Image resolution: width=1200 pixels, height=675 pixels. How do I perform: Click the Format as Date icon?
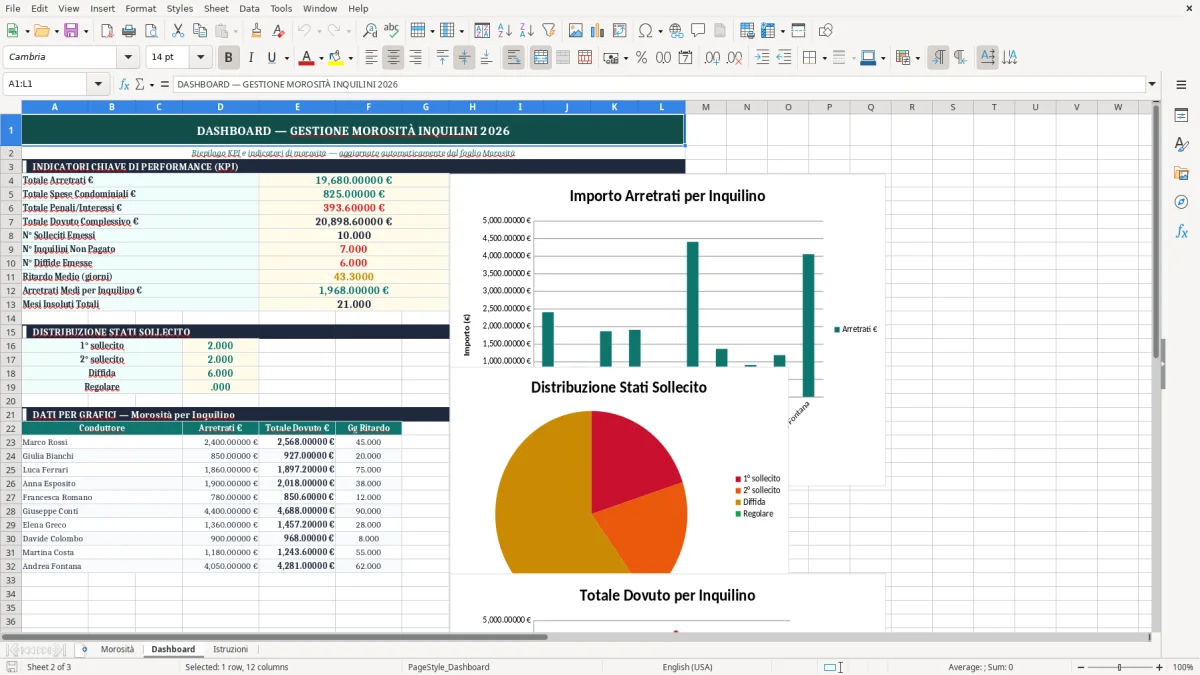[685, 58]
